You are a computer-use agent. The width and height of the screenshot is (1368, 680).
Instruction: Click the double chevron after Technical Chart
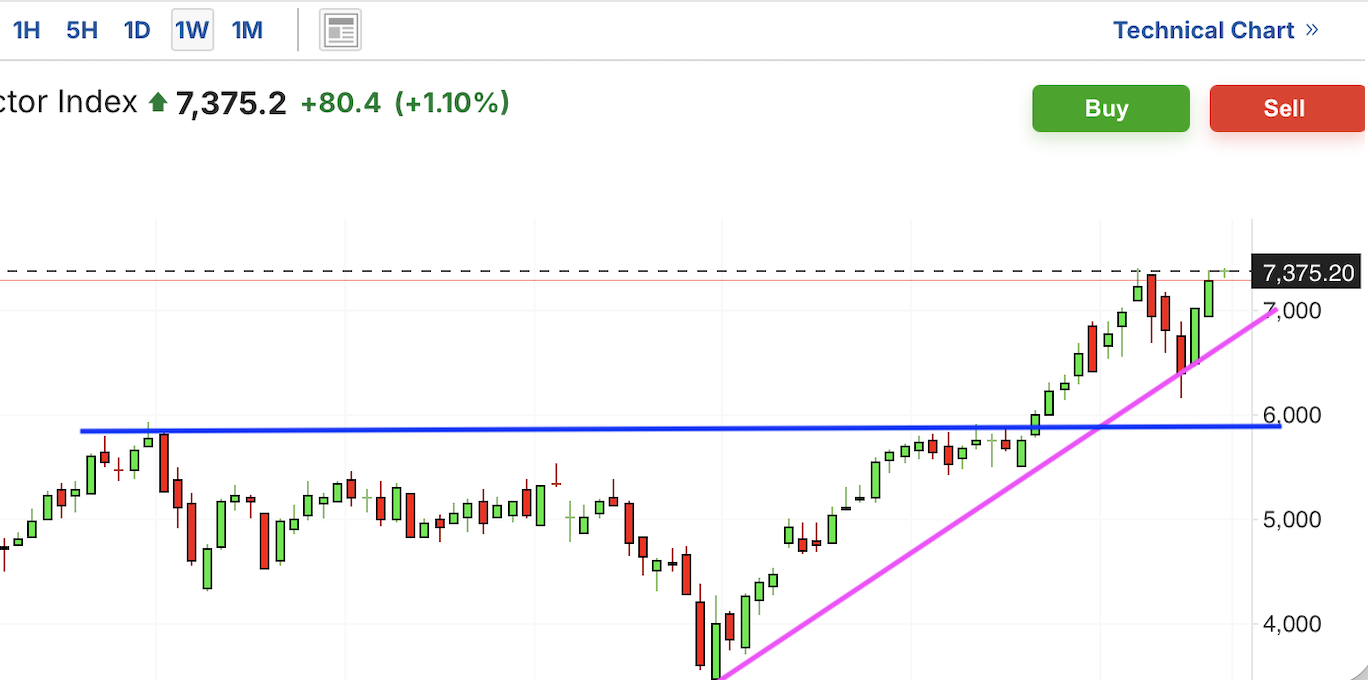[1312, 31]
